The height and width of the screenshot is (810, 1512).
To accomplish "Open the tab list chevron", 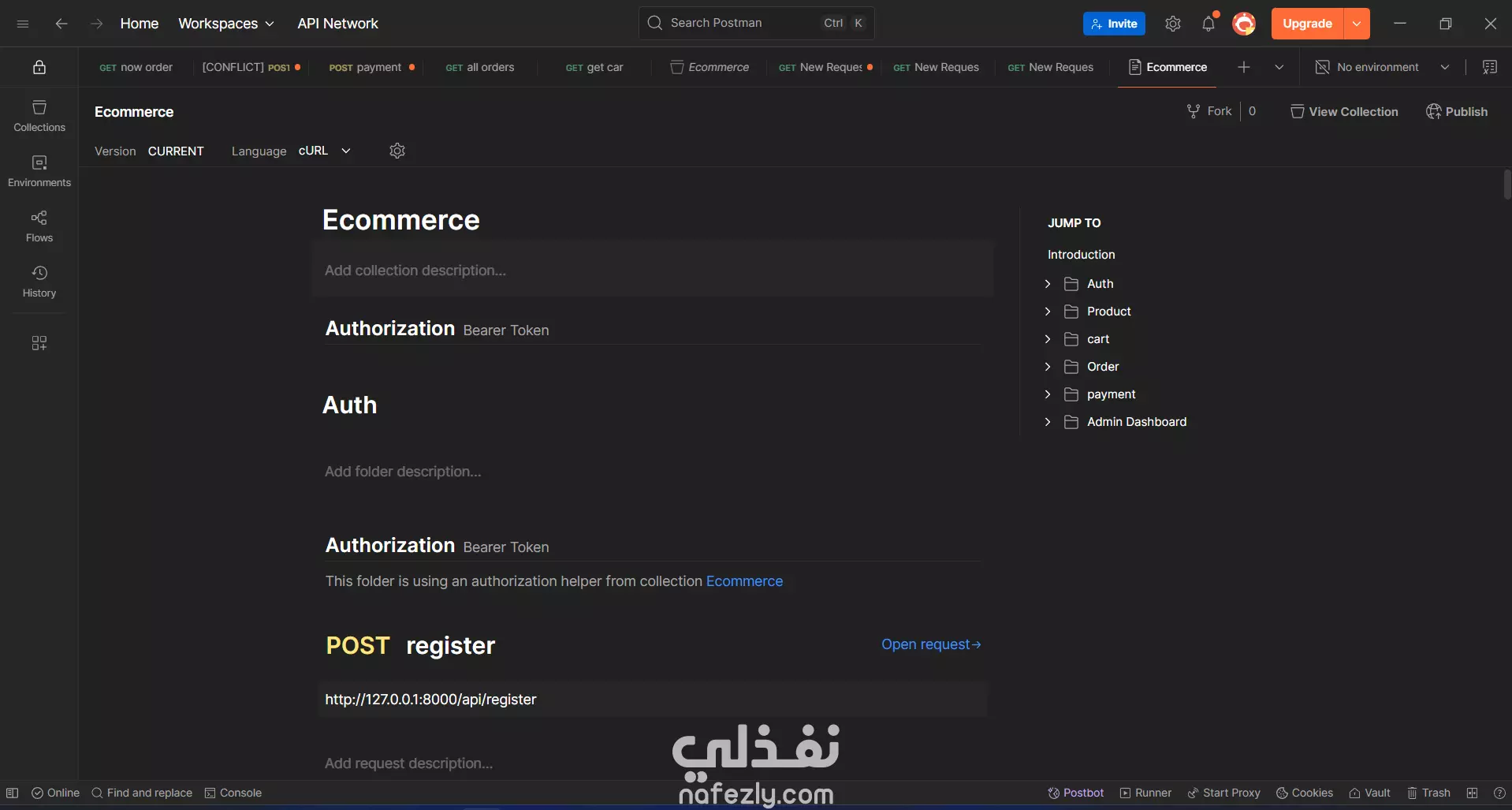I will point(1279,67).
